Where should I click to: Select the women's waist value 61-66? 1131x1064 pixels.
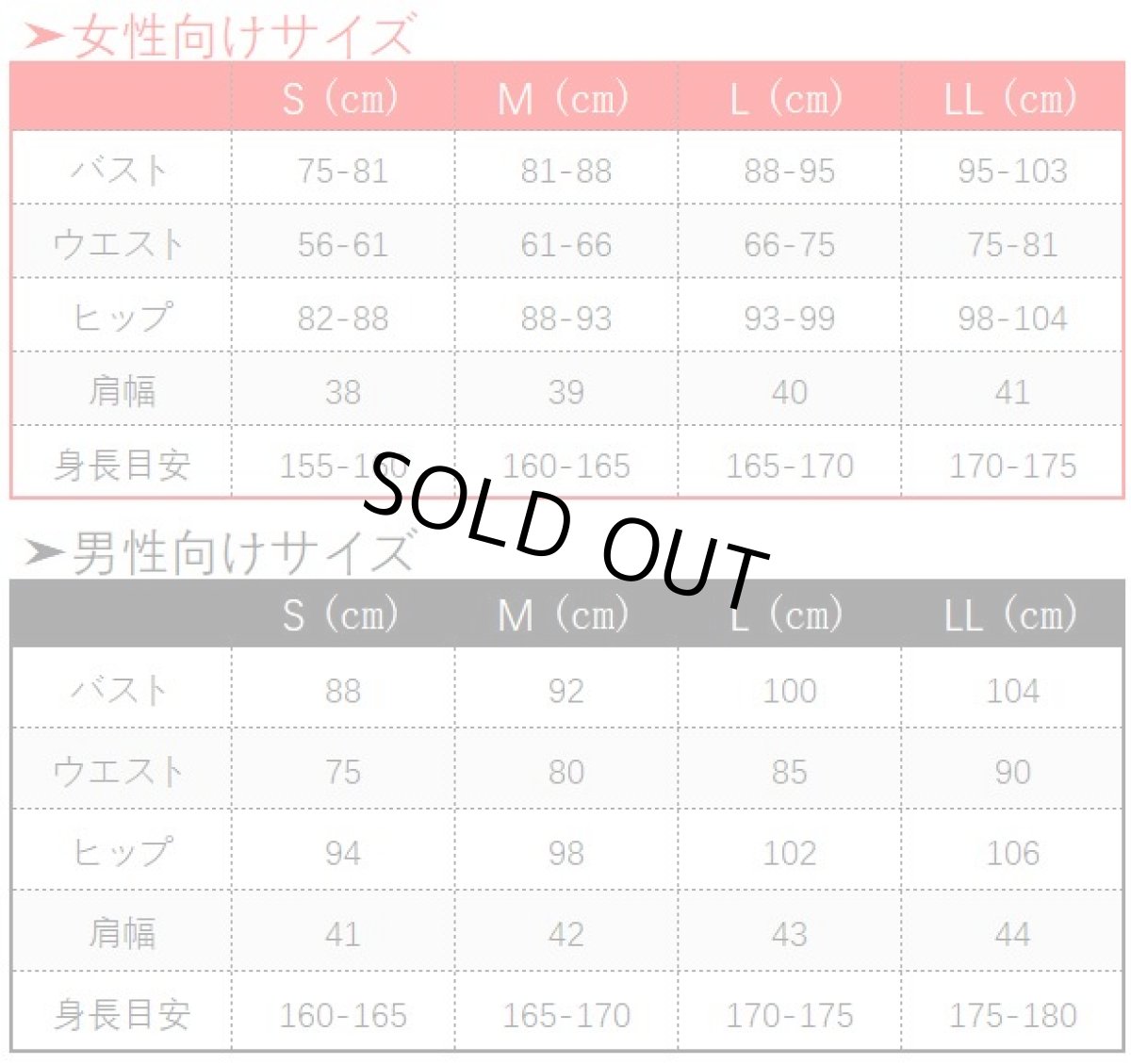click(x=565, y=245)
